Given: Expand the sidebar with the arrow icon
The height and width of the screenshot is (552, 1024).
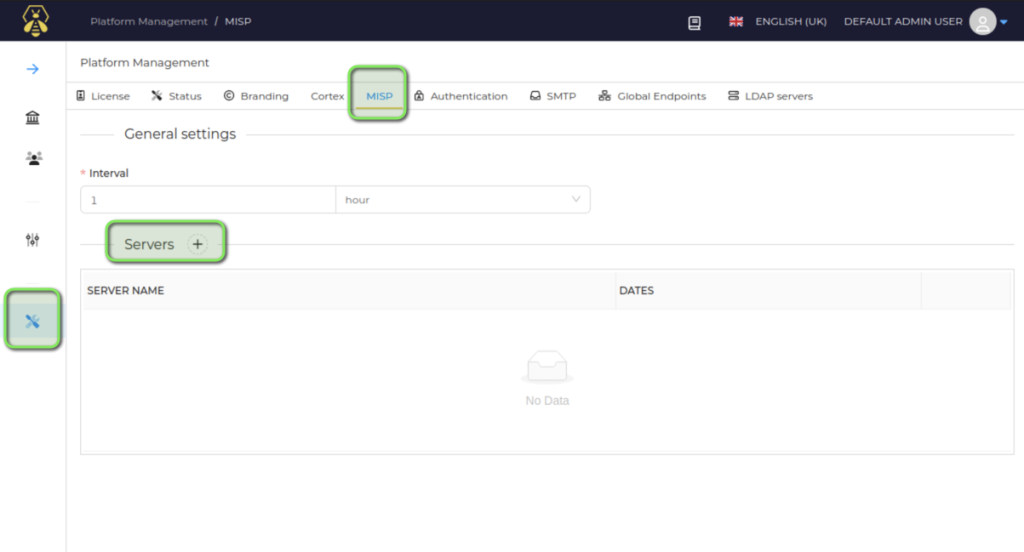Looking at the screenshot, I should tap(33, 69).
